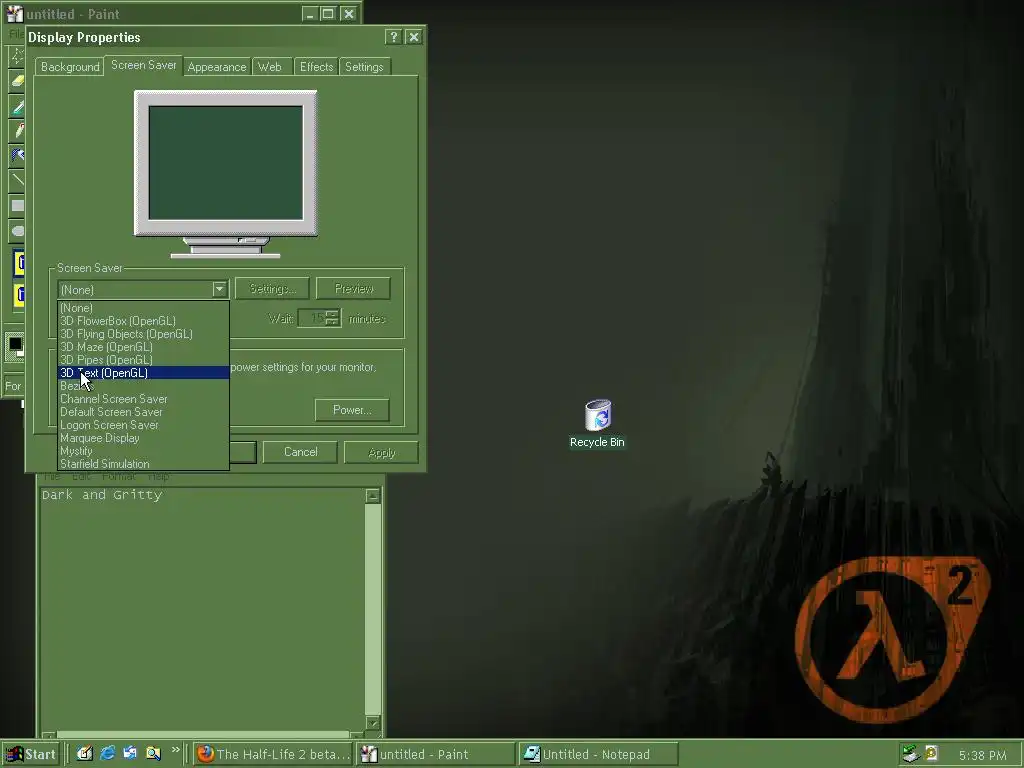Click the black foreground color box in Paint
Viewport: 1024px width, 768px height.
[x=14, y=344]
